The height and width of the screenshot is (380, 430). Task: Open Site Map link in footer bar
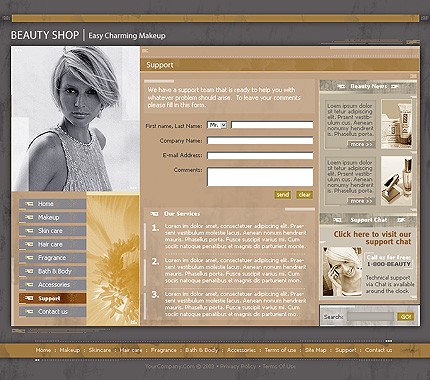click(315, 350)
